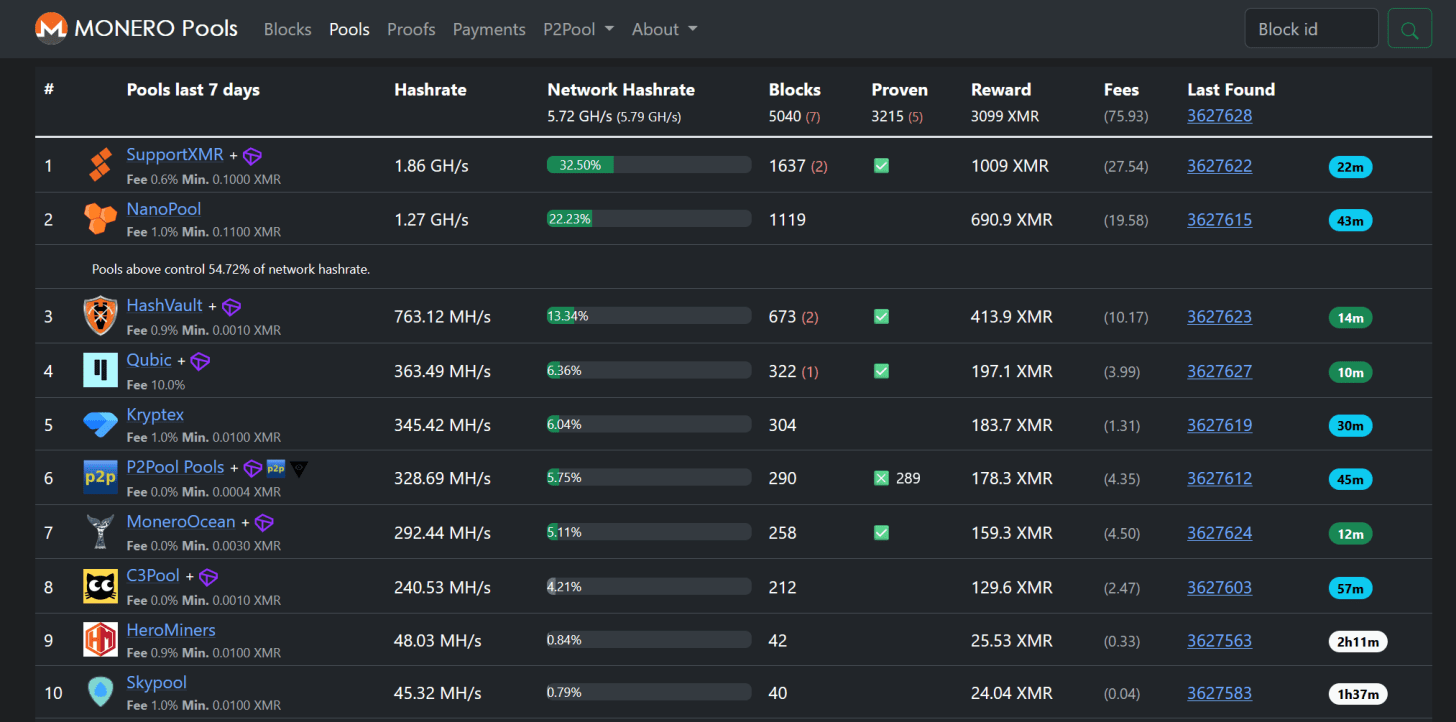Expand the P2Pool dropdown menu
Image resolution: width=1456 pixels, height=722 pixels.
(x=578, y=29)
